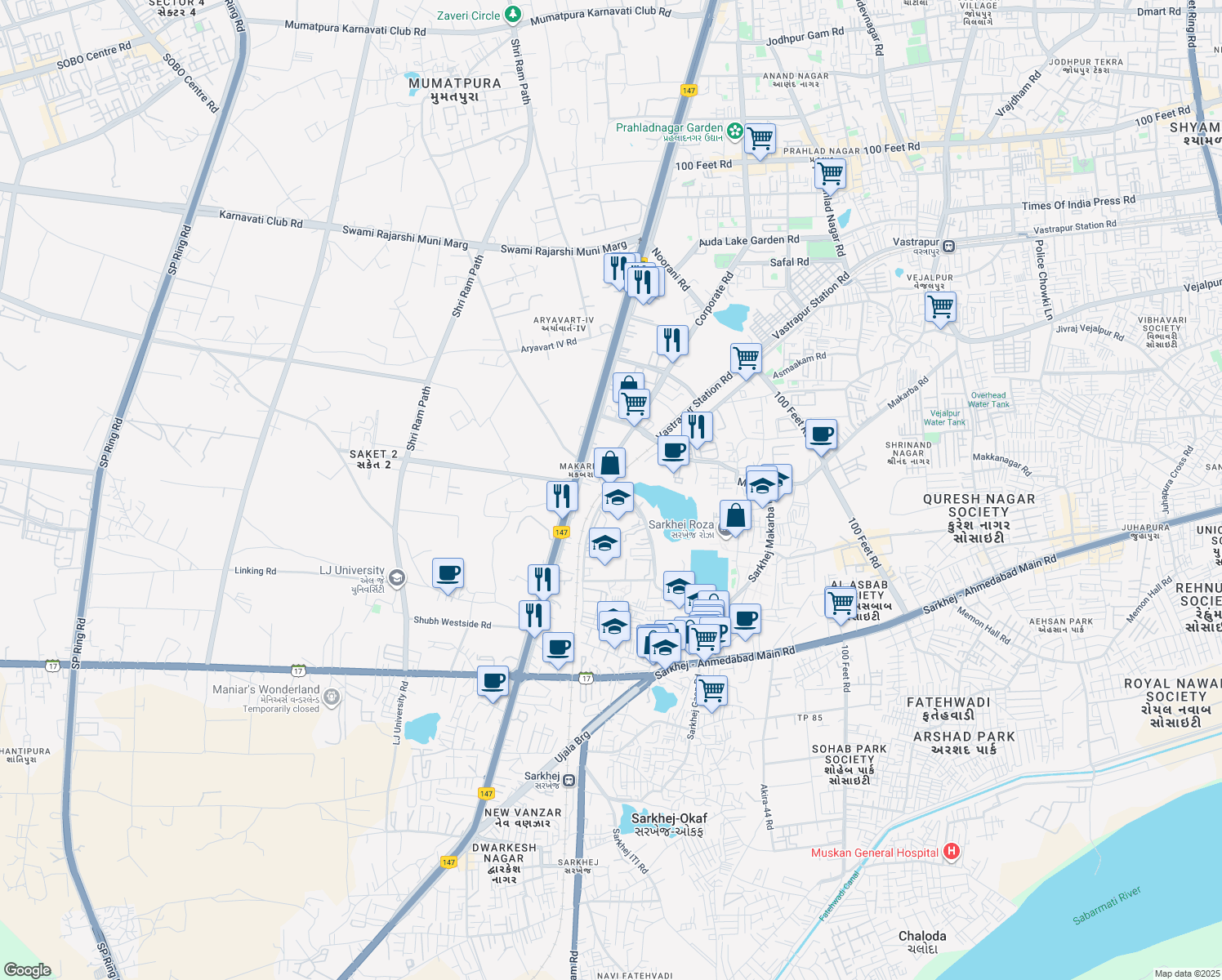Click the shopping cart marker beside Prahladnagar Garden
Image resolution: width=1222 pixels, height=980 pixels.
click(760, 139)
